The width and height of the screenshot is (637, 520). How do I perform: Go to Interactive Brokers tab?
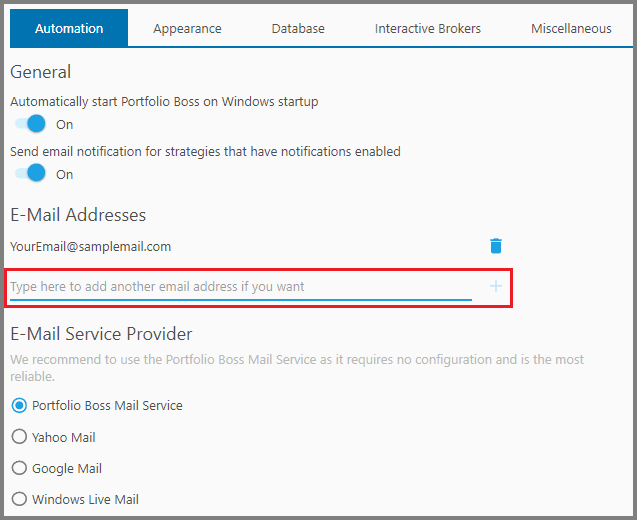pyautogui.click(x=428, y=28)
